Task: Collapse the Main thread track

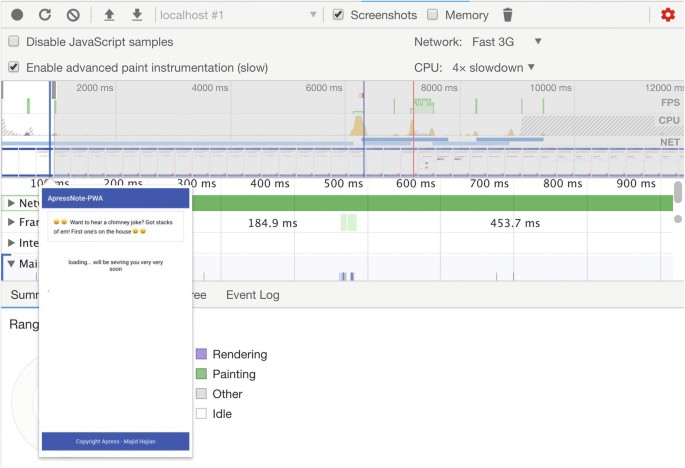Action: pyautogui.click(x=11, y=263)
